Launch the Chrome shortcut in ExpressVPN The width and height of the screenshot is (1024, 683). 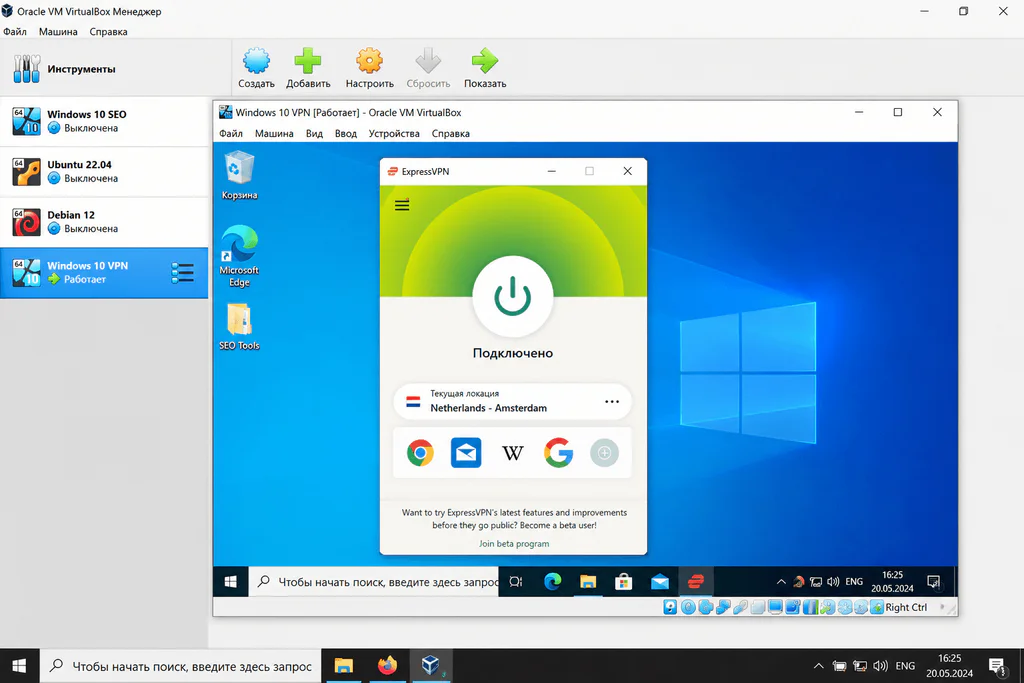(420, 453)
